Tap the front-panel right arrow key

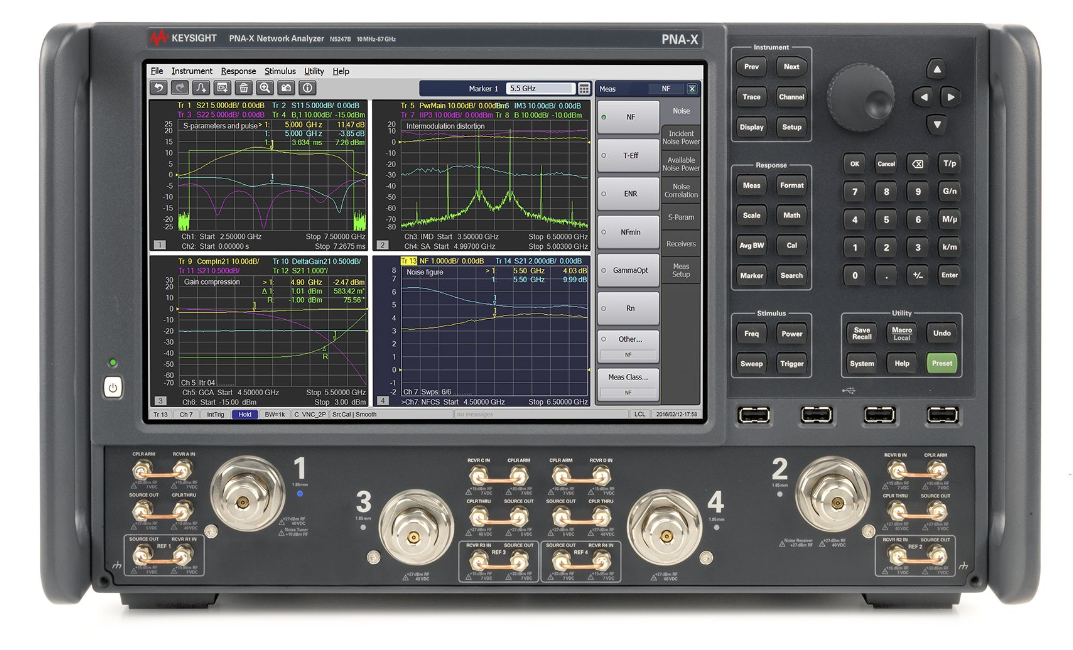(951, 97)
